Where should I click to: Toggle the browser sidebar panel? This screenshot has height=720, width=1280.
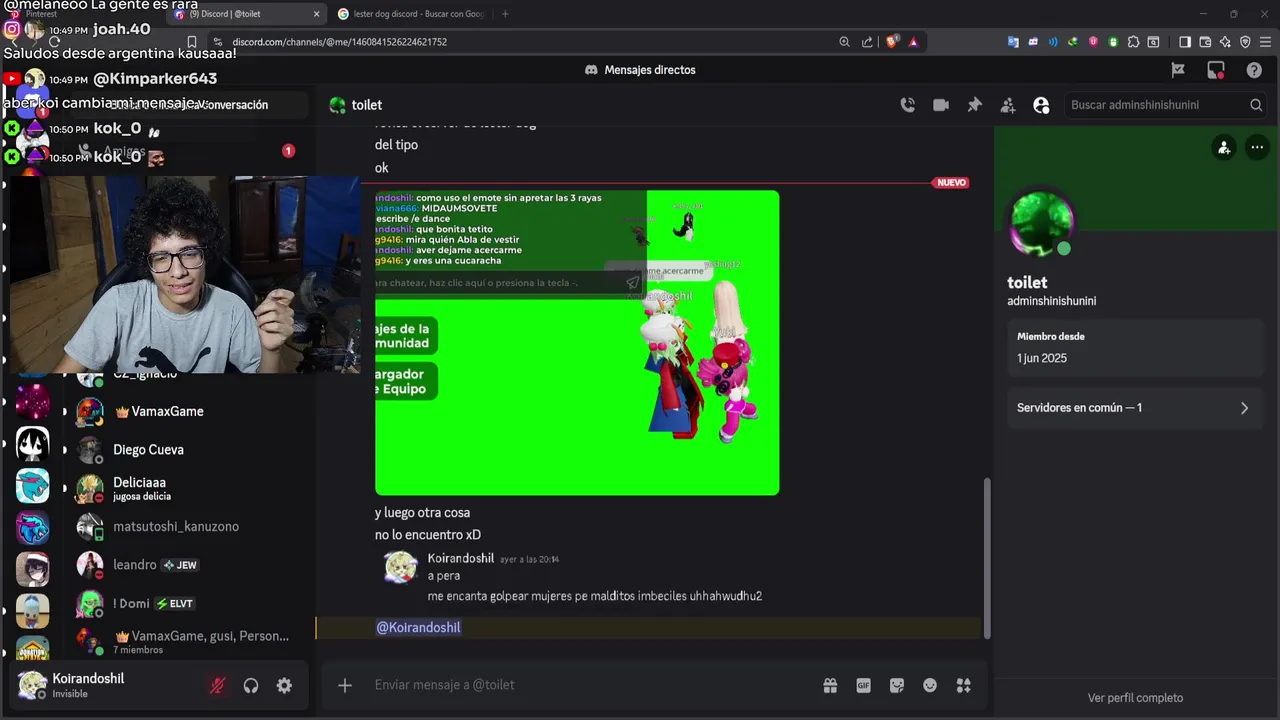click(x=1185, y=42)
